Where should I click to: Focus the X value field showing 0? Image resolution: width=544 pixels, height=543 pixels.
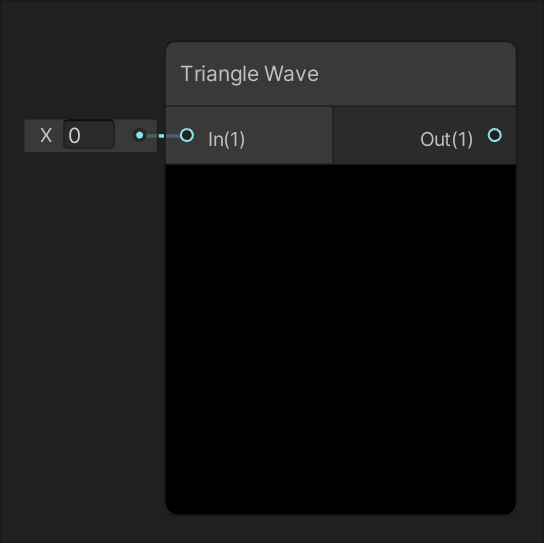pyautogui.click(x=89, y=135)
